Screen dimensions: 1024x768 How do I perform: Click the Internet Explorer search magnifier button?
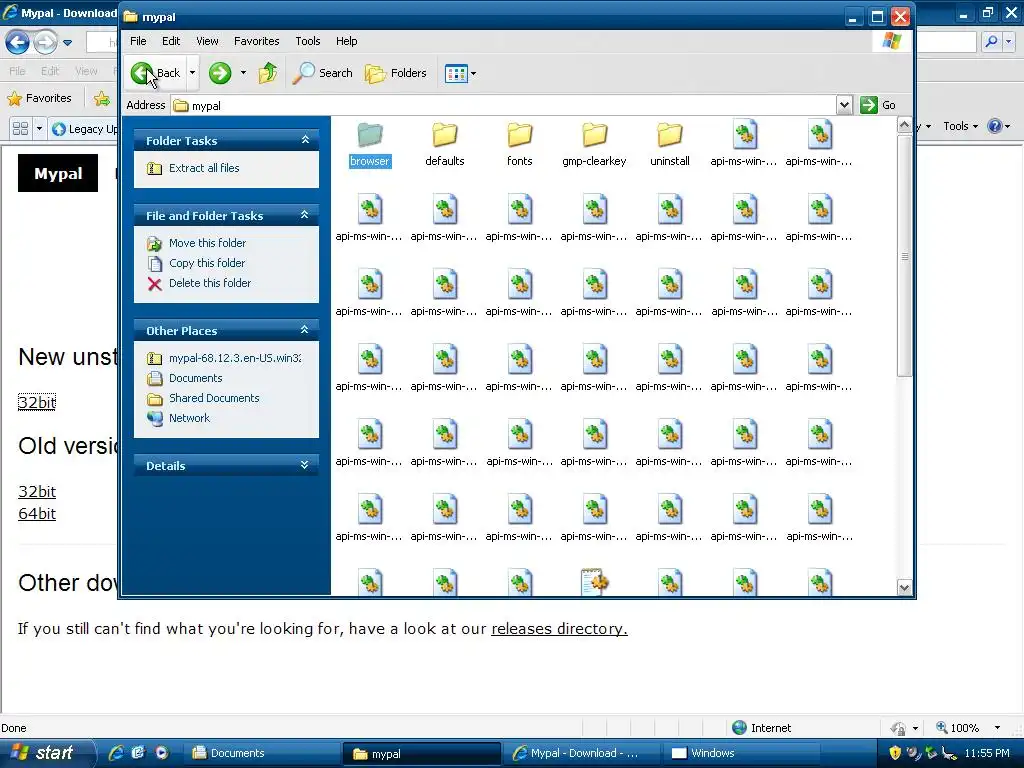991,42
